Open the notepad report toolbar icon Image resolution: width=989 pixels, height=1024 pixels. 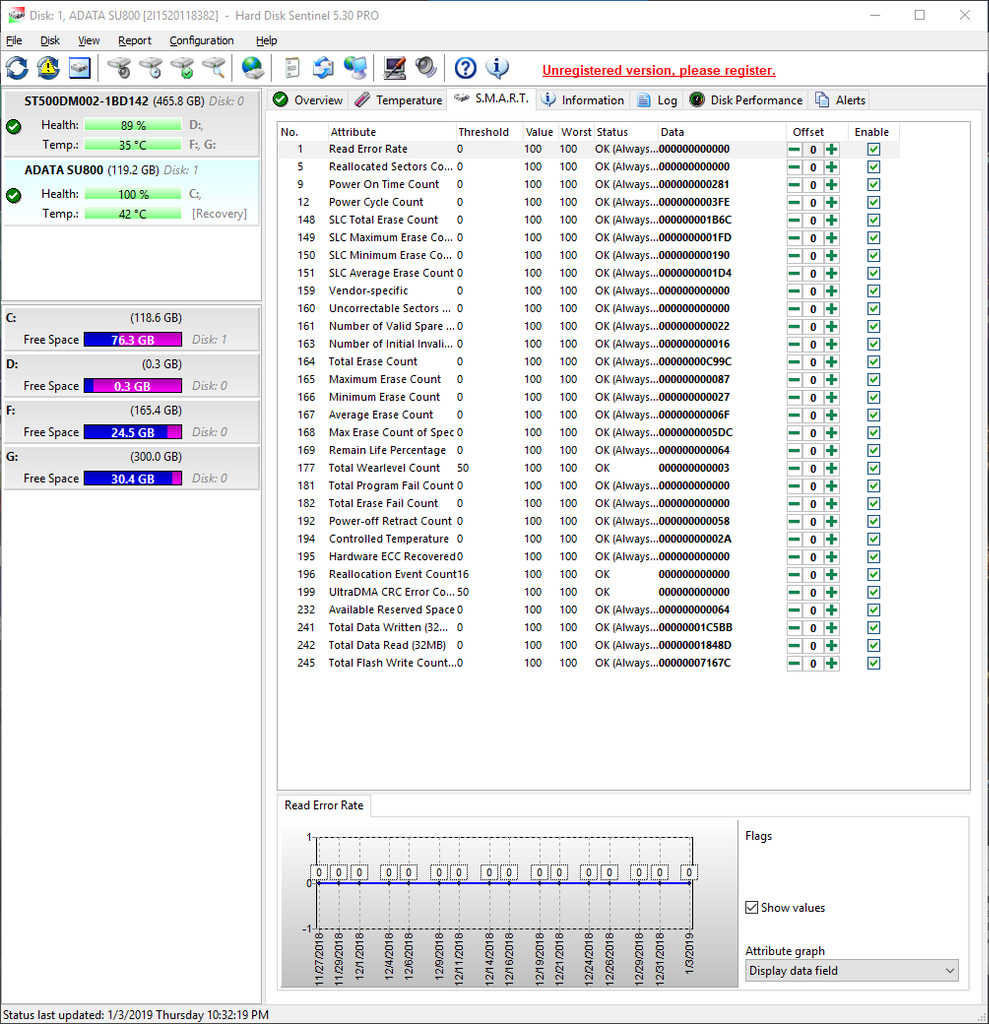(292, 68)
